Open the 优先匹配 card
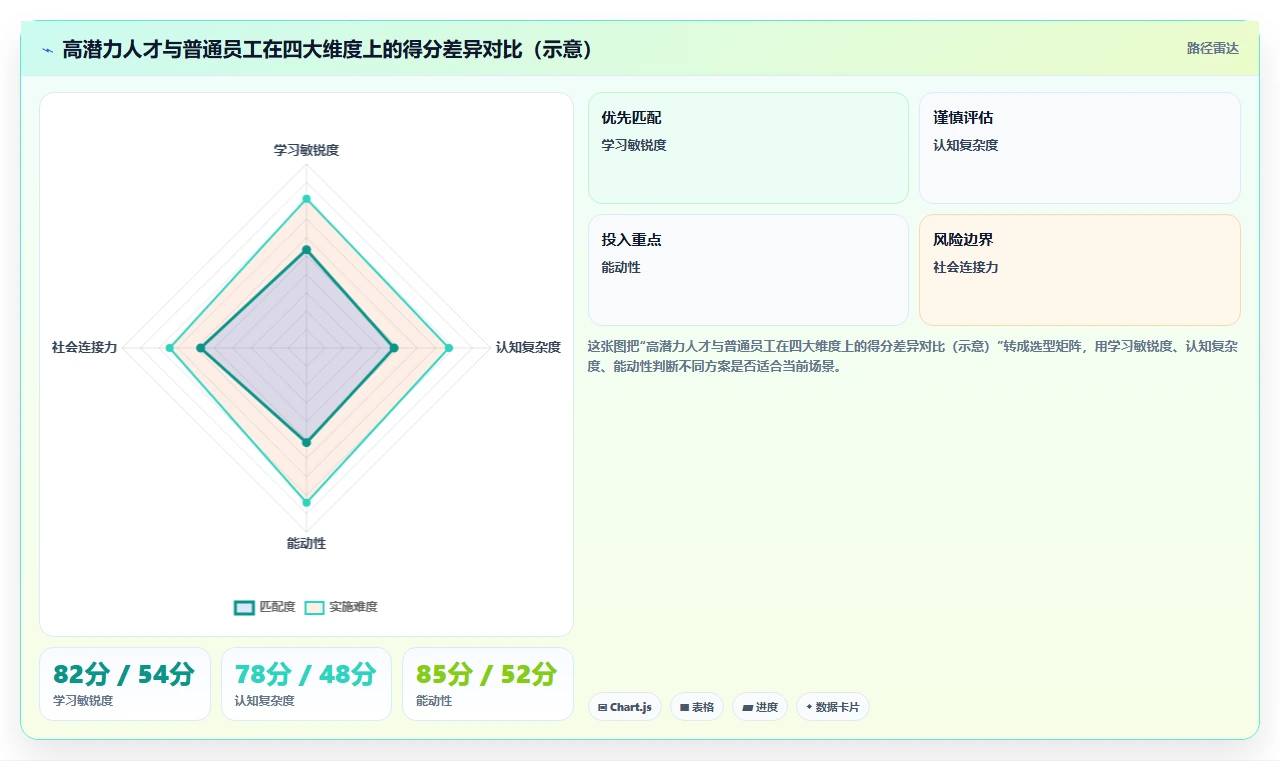The height and width of the screenshot is (761, 1280). [x=748, y=148]
